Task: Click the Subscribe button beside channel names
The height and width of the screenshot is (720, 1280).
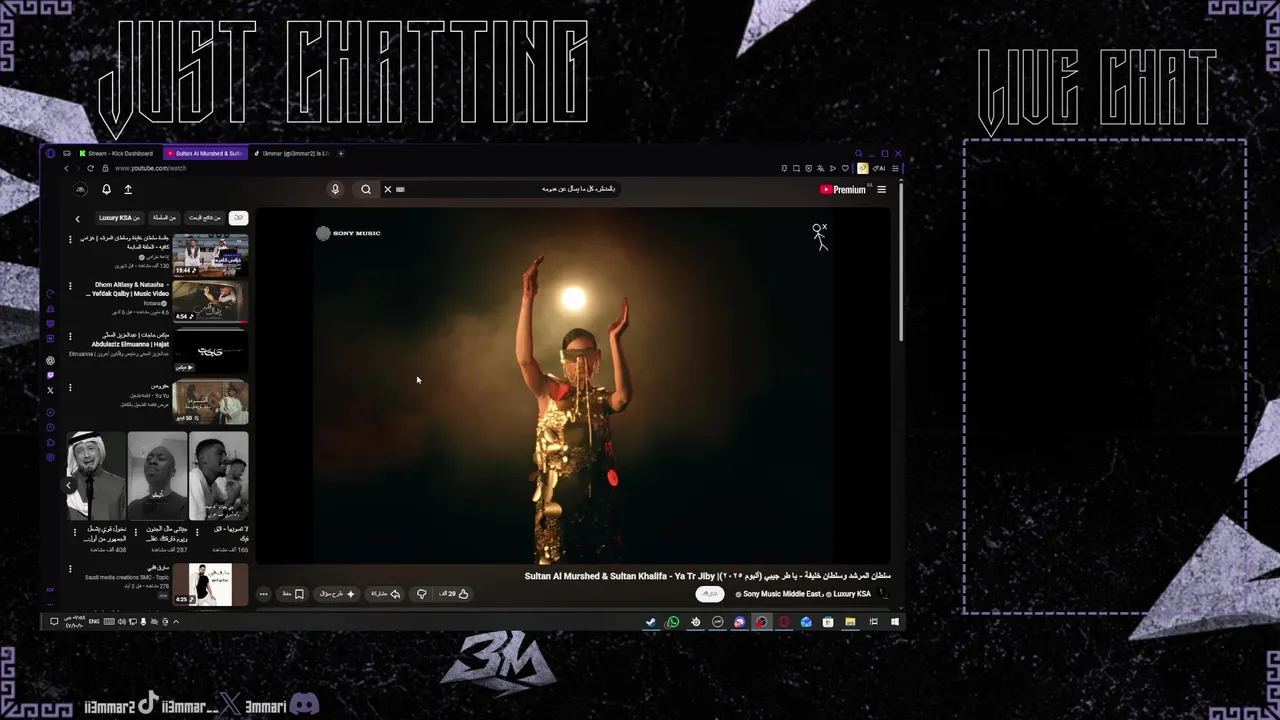Action: point(709,594)
